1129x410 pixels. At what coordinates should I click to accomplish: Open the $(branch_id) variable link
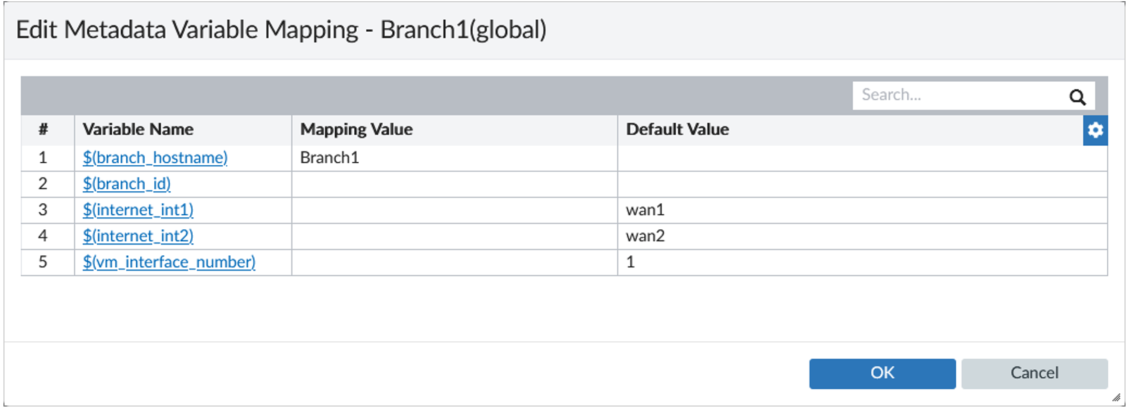click(127, 184)
